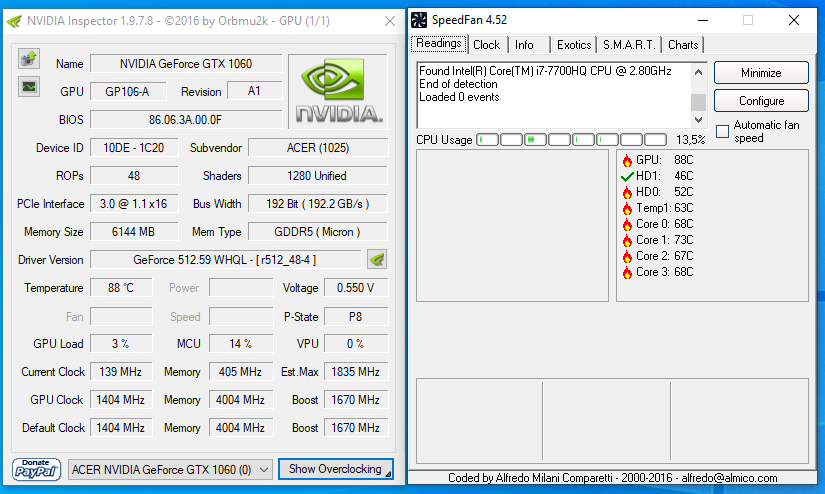Click the log scrollbar thumb

[x=698, y=102]
